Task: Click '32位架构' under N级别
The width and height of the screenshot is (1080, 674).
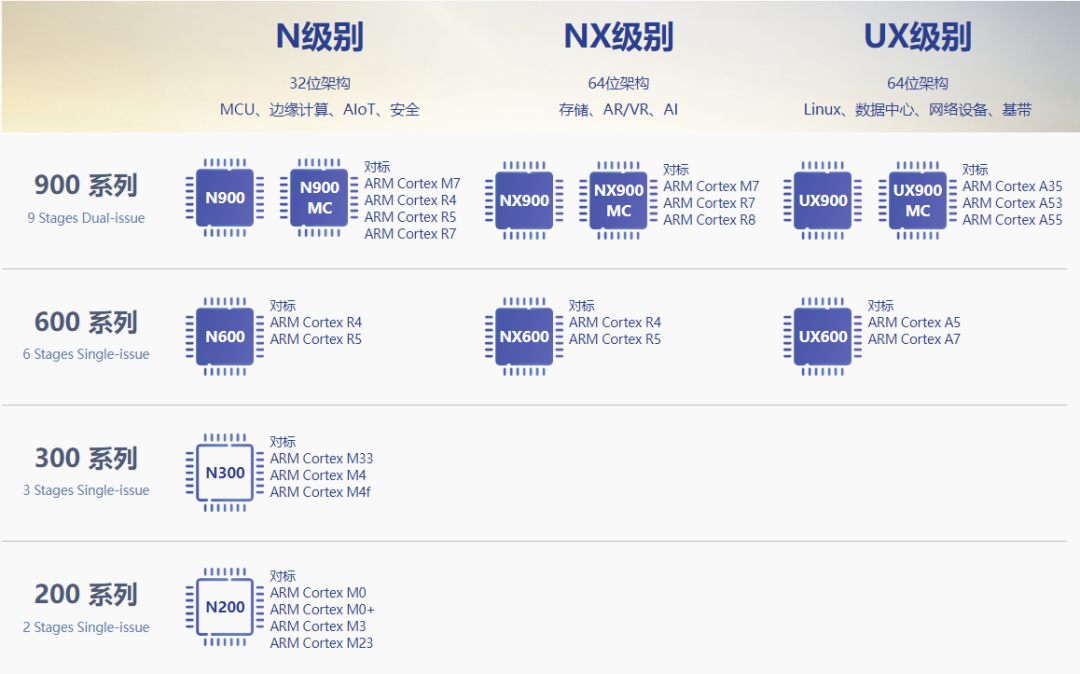Action: coord(320,83)
